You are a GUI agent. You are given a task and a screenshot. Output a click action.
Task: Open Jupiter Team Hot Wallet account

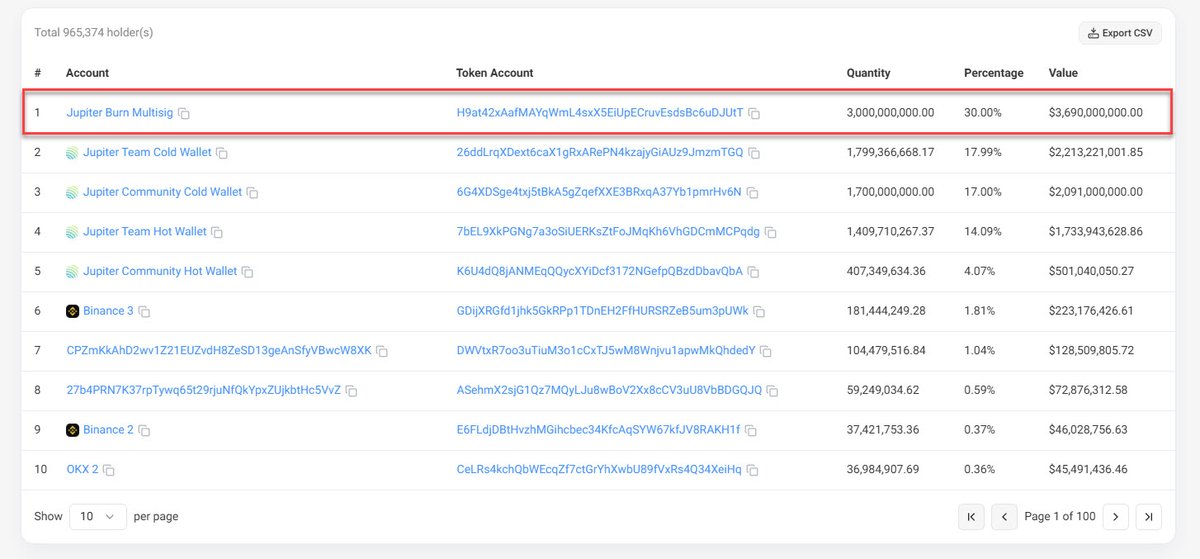click(x=145, y=232)
